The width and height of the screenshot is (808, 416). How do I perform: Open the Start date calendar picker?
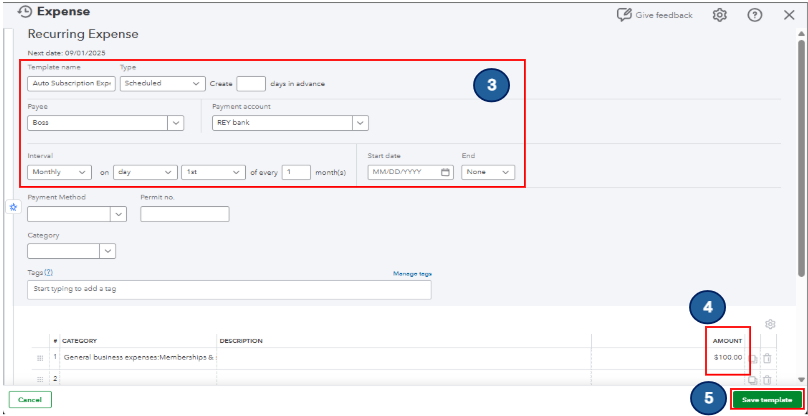[x=446, y=172]
